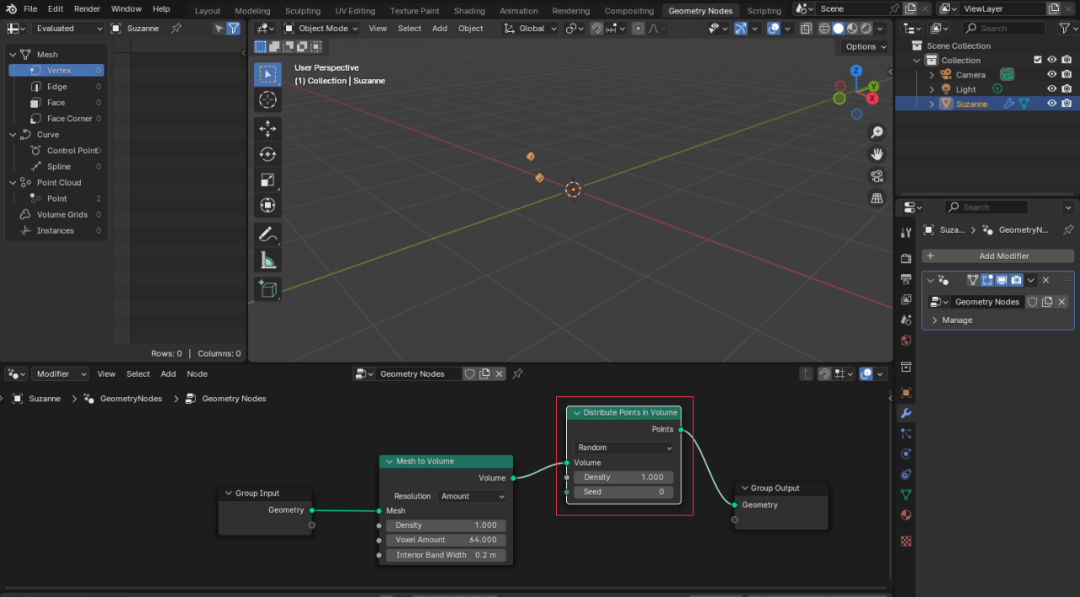1080x597 pixels.
Task: Toggle visibility eye for Light in outliner
Action: (1051, 89)
